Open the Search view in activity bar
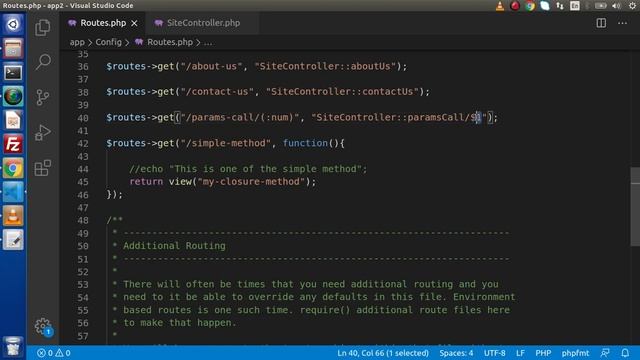640x360 pixels. (42, 62)
